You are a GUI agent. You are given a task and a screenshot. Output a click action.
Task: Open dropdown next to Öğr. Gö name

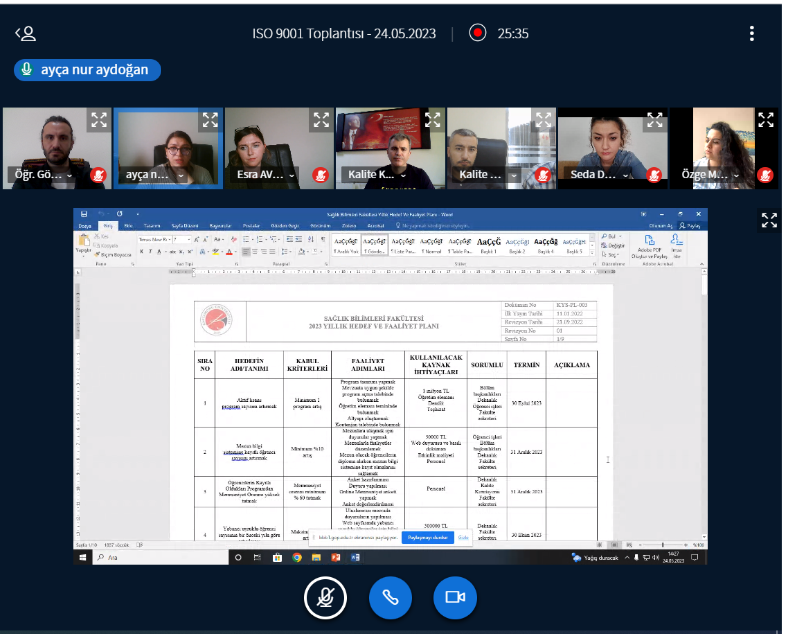click(x=70, y=175)
